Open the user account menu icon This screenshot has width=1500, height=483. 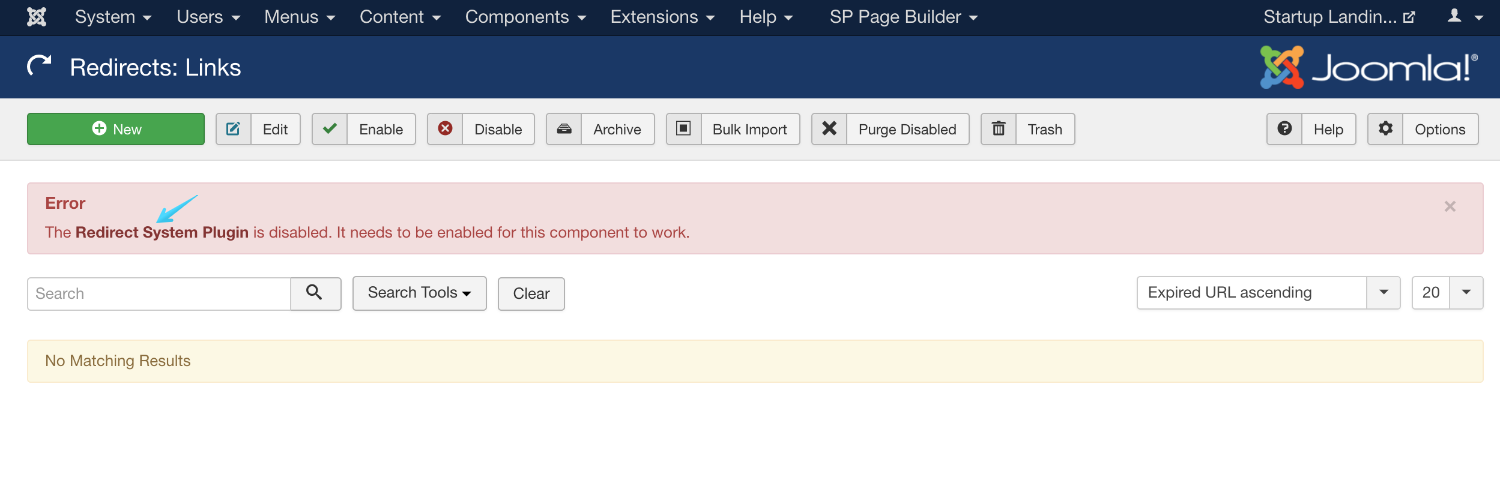1460,17
